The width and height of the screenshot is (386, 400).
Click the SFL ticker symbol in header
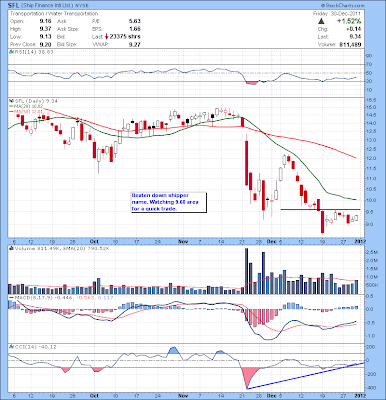pos(14,6)
